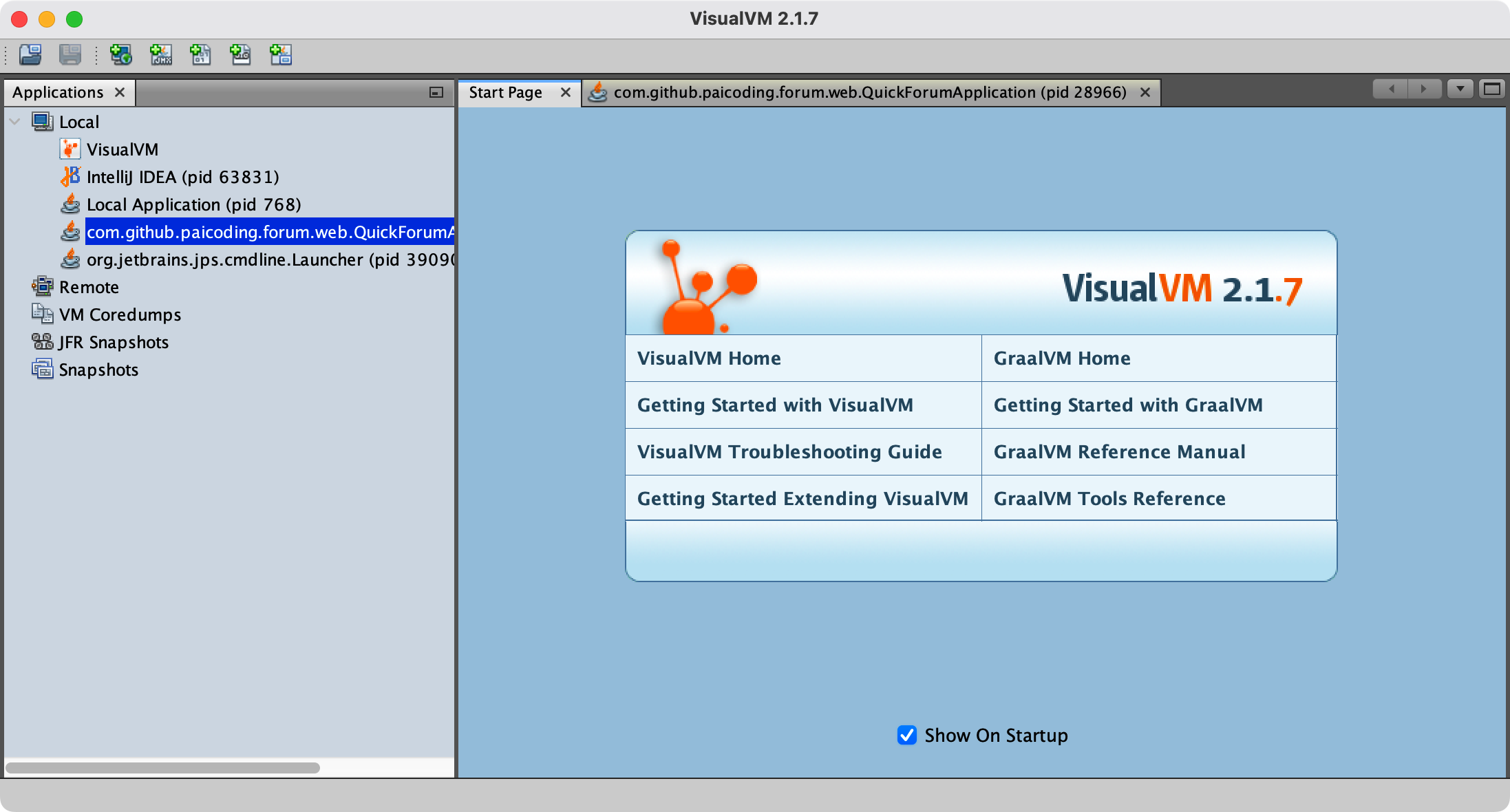Click the Applications panel horizontal scrollbar
Screen dimensions: 1510x812
click(x=162, y=767)
